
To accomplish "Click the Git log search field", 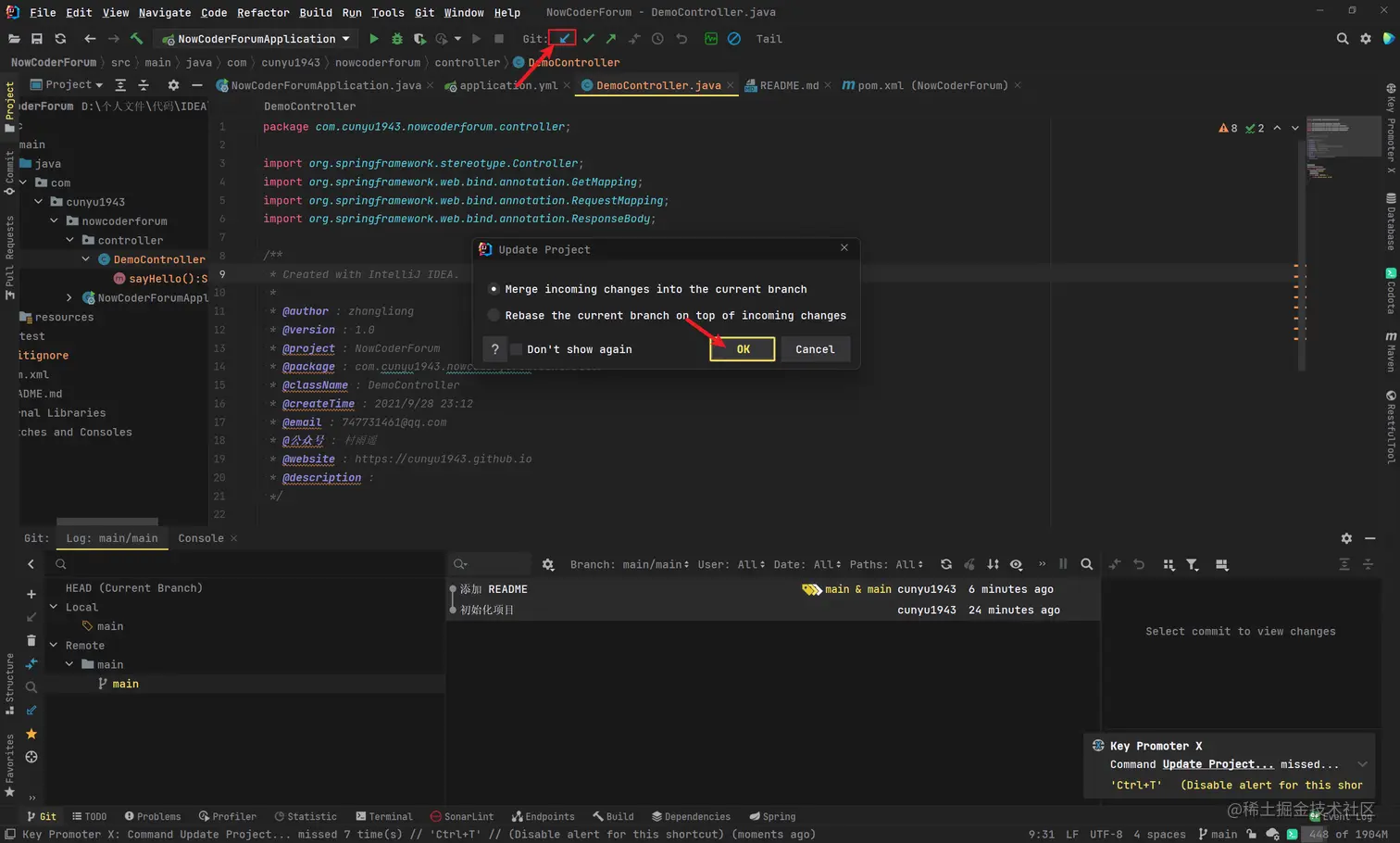I will (490, 564).
